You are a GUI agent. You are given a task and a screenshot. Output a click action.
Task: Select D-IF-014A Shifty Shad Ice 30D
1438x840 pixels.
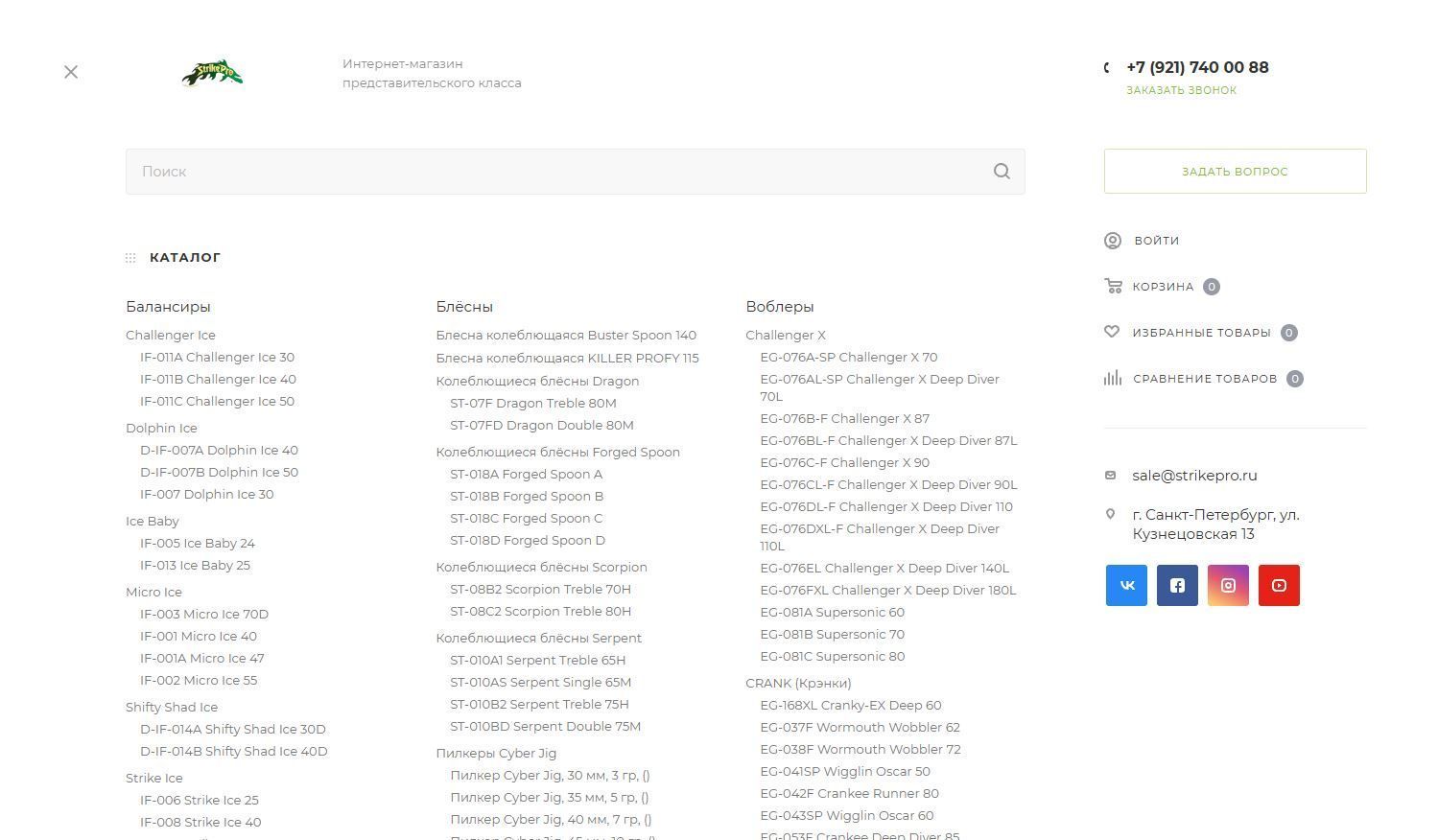(233, 729)
